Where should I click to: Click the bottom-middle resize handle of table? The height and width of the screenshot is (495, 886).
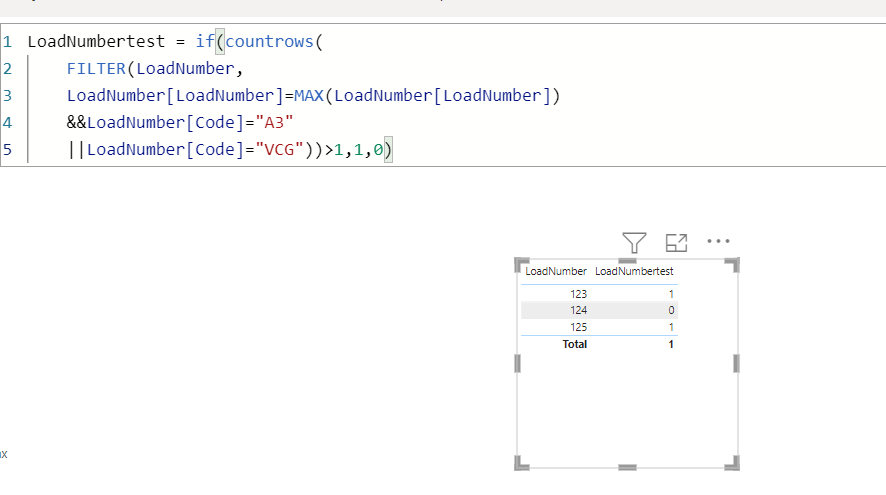tap(627, 467)
